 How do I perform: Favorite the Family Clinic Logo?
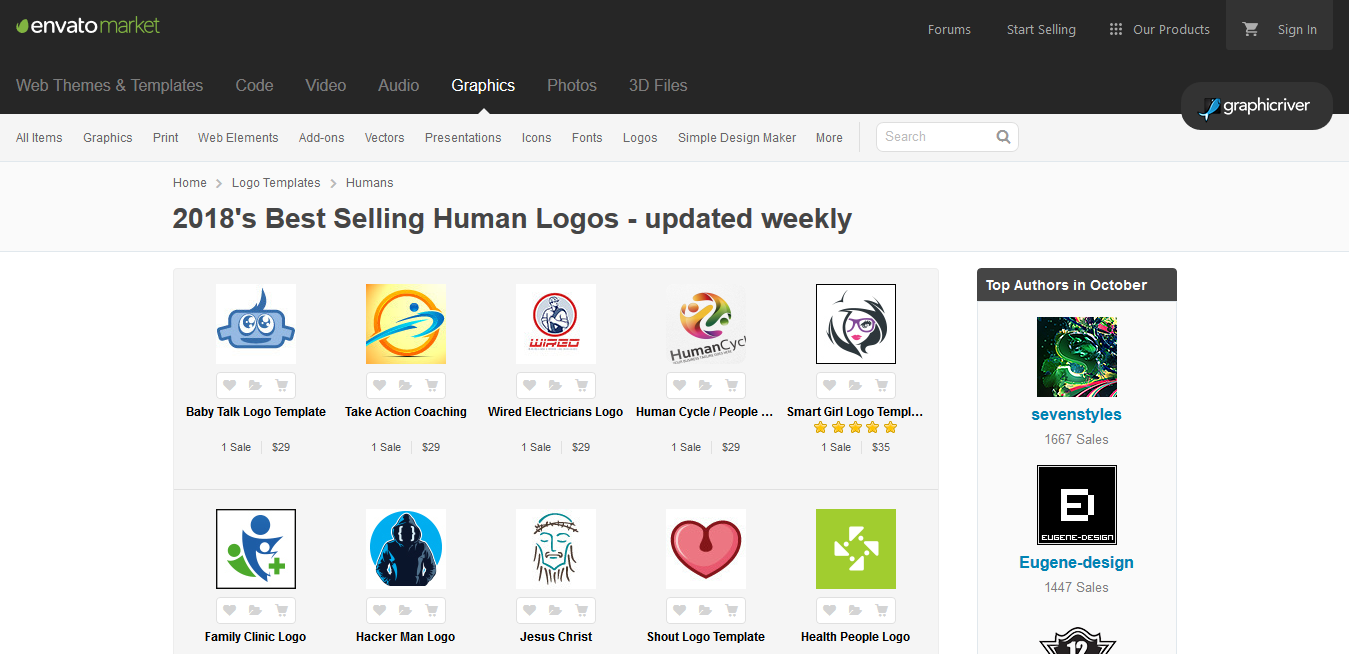pyautogui.click(x=230, y=611)
